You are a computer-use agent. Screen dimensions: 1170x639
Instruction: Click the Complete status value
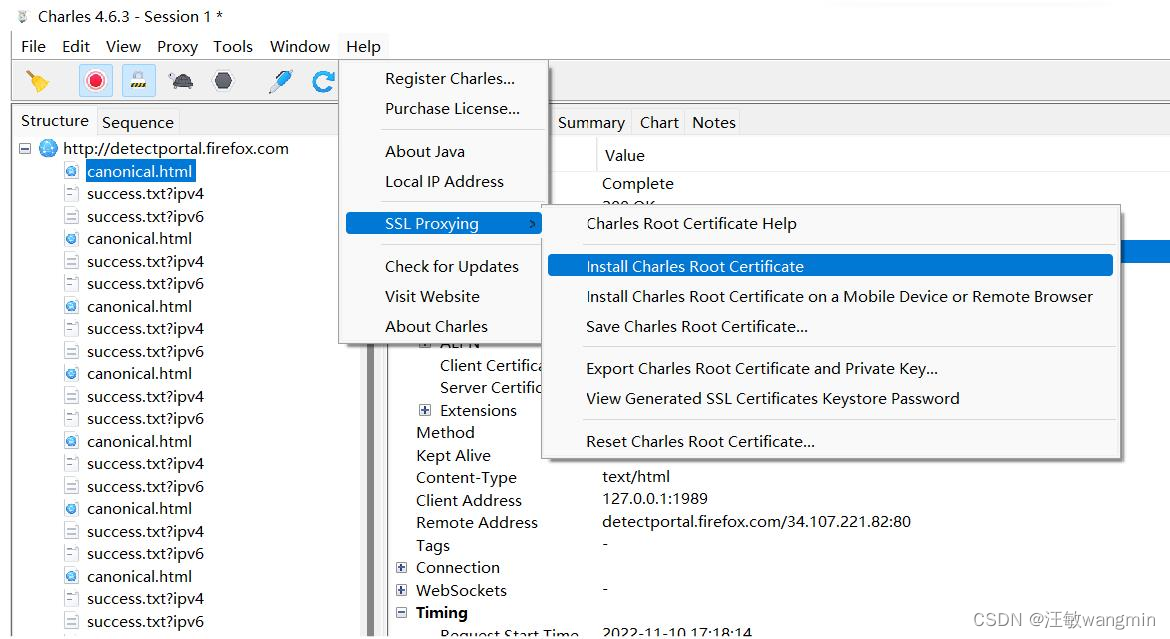pos(637,184)
